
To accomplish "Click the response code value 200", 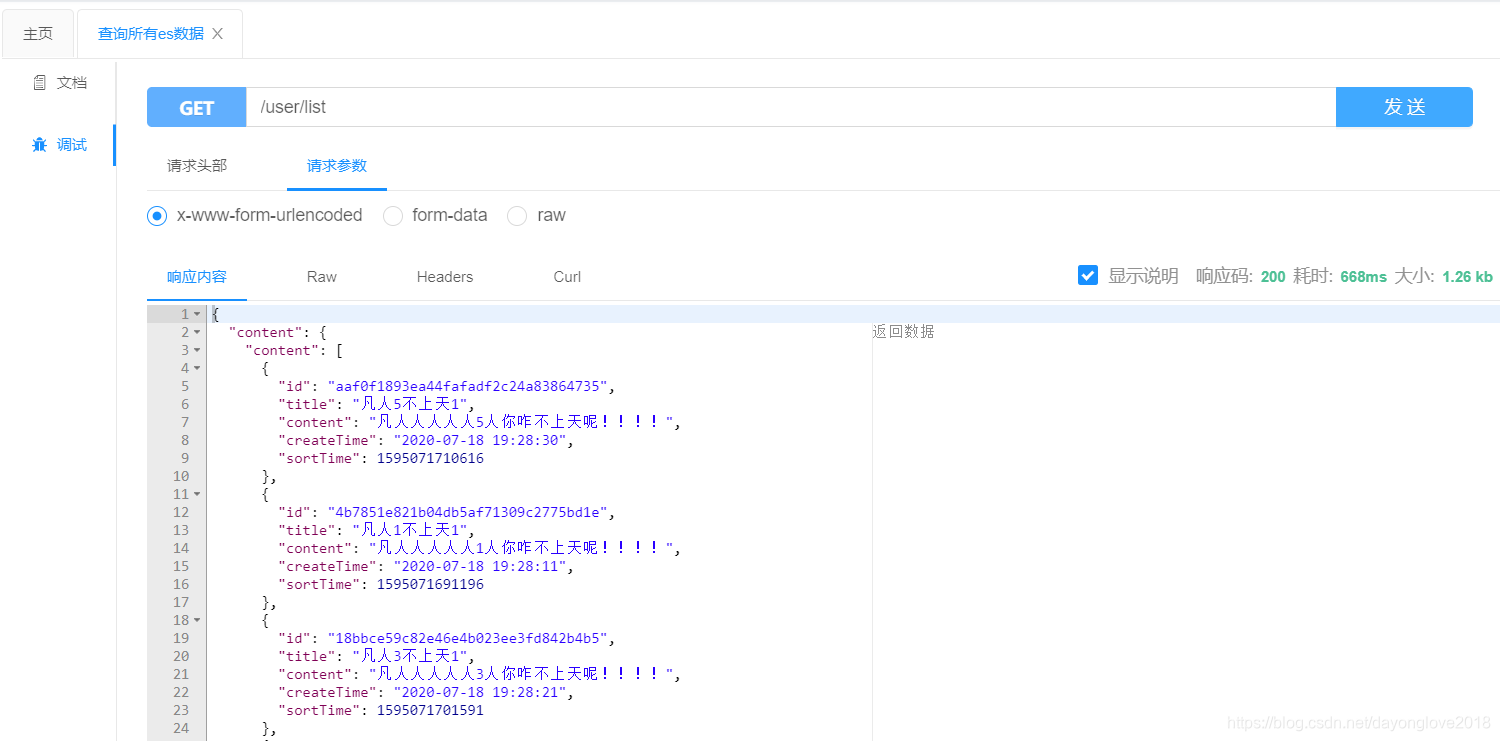I will [x=1273, y=277].
